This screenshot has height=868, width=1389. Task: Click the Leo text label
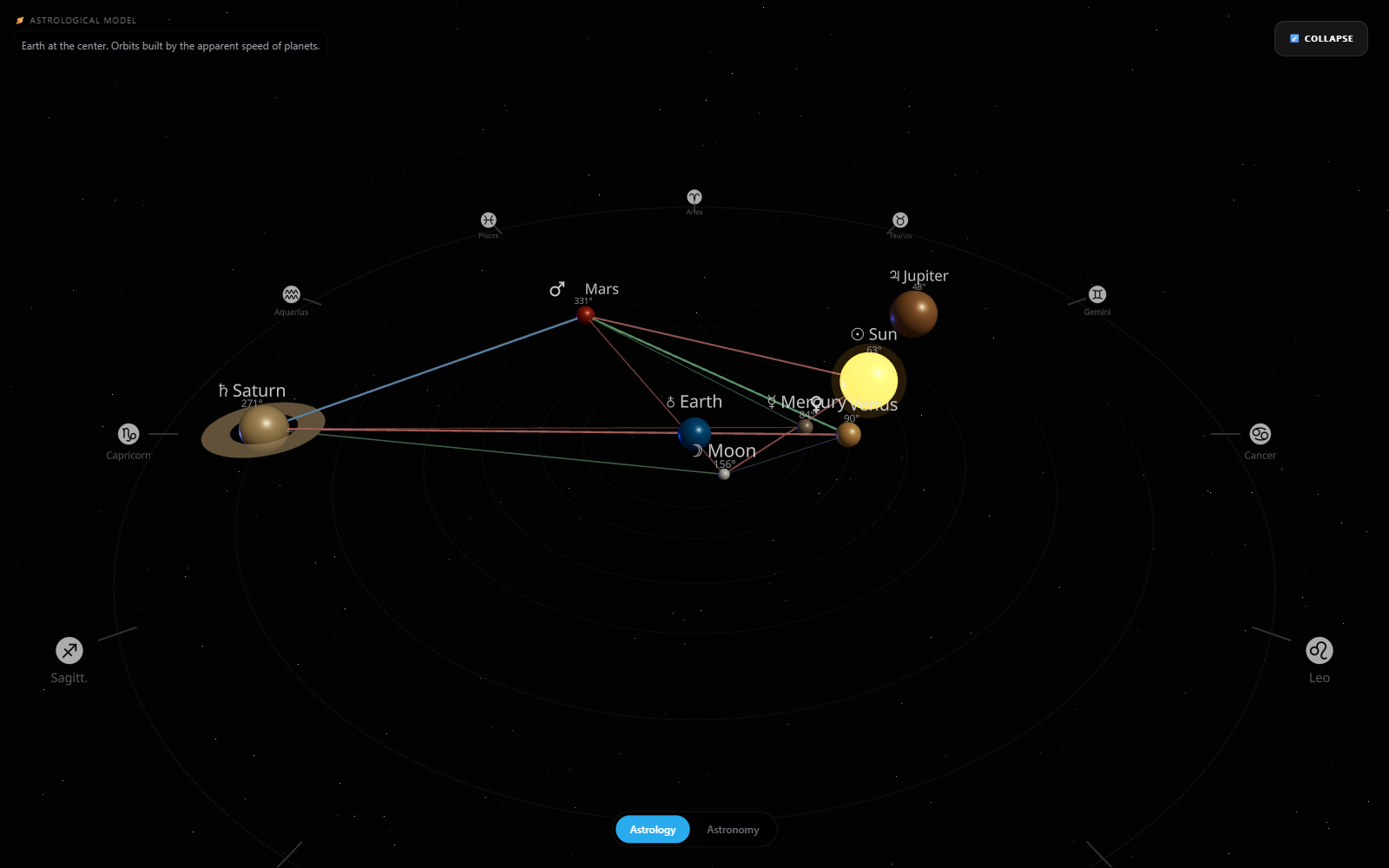[x=1319, y=678]
